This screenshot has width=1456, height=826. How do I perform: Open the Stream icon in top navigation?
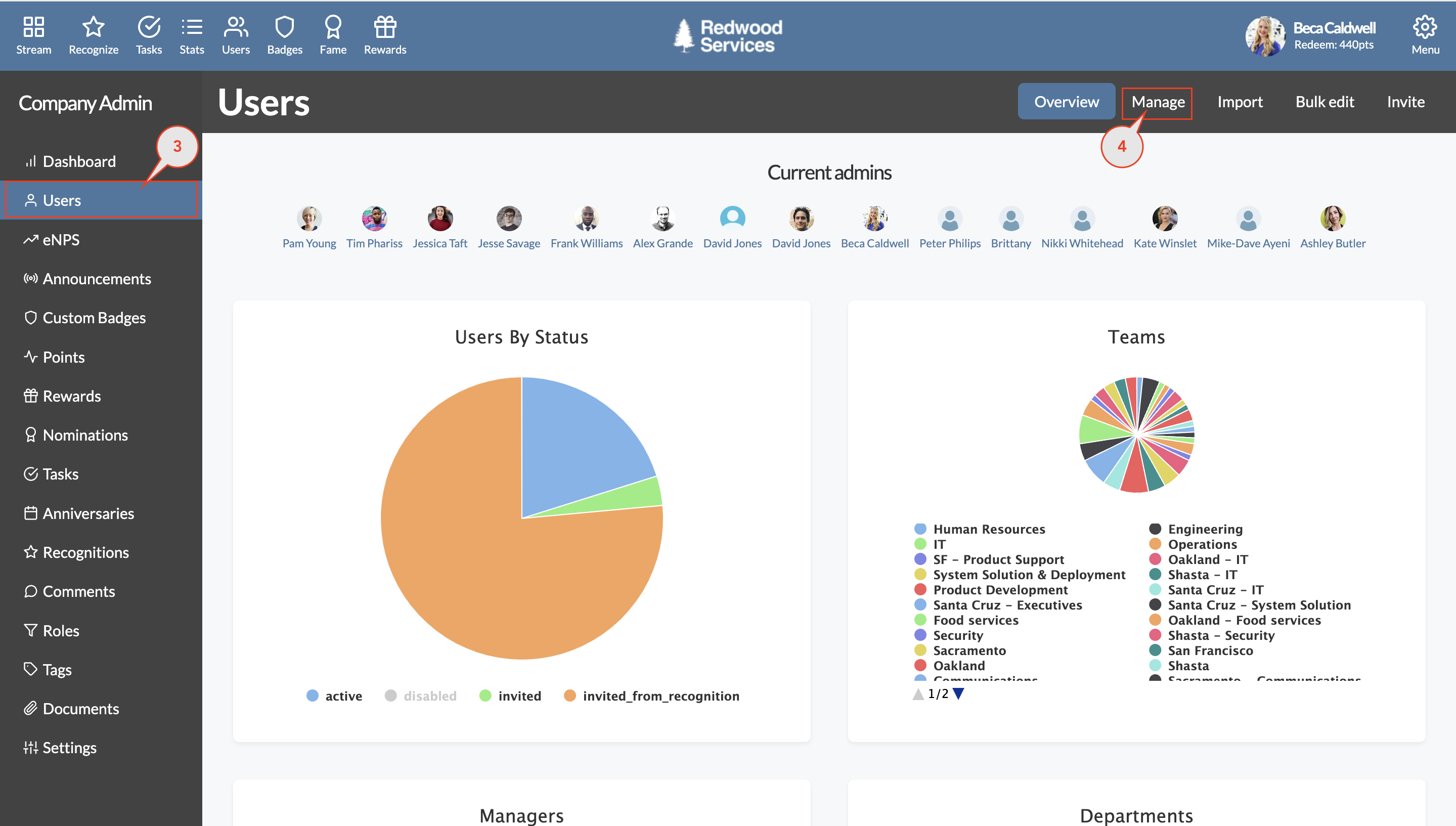[33, 35]
